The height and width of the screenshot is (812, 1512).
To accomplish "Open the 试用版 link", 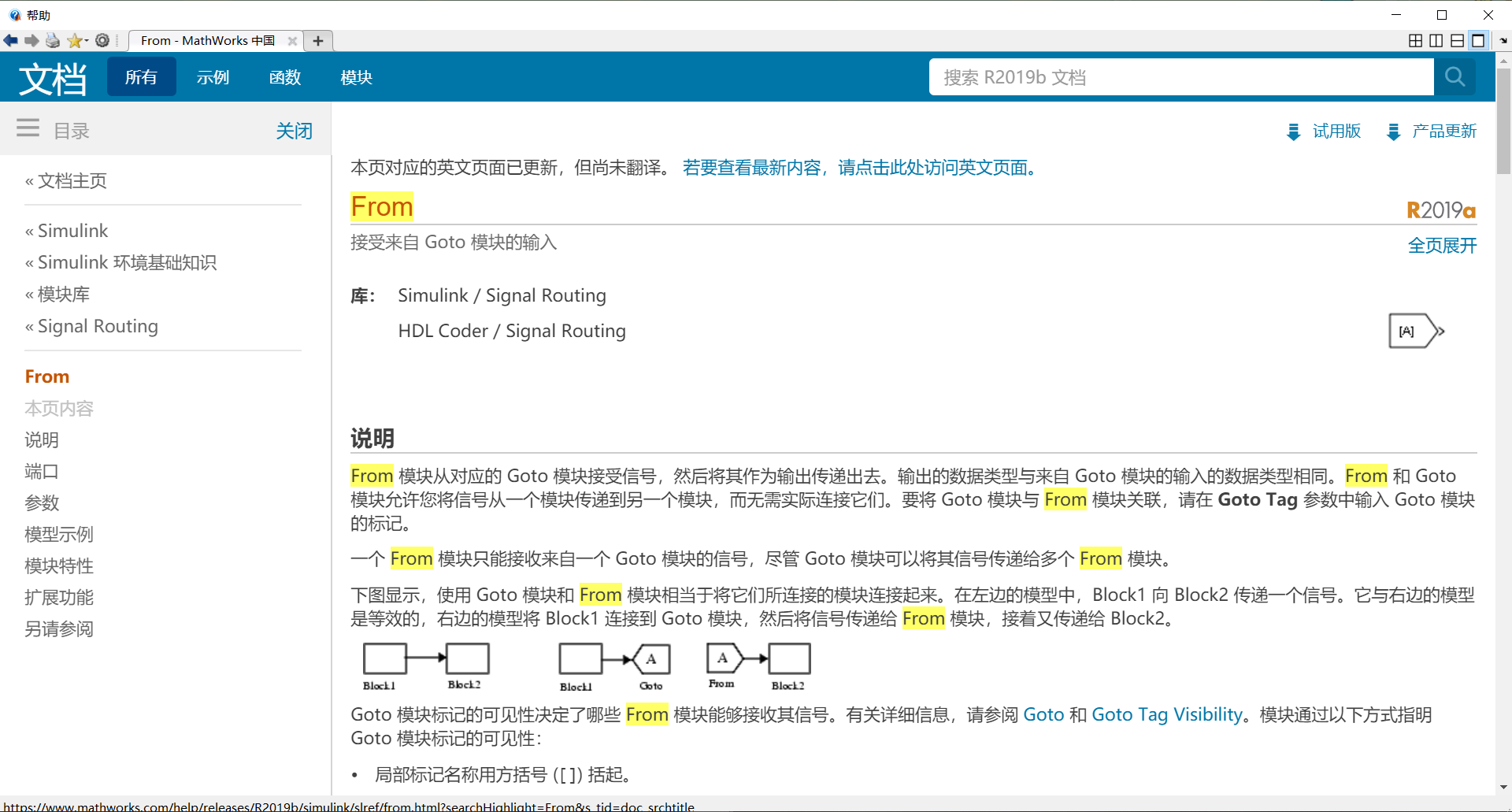I will pyautogui.click(x=1336, y=131).
